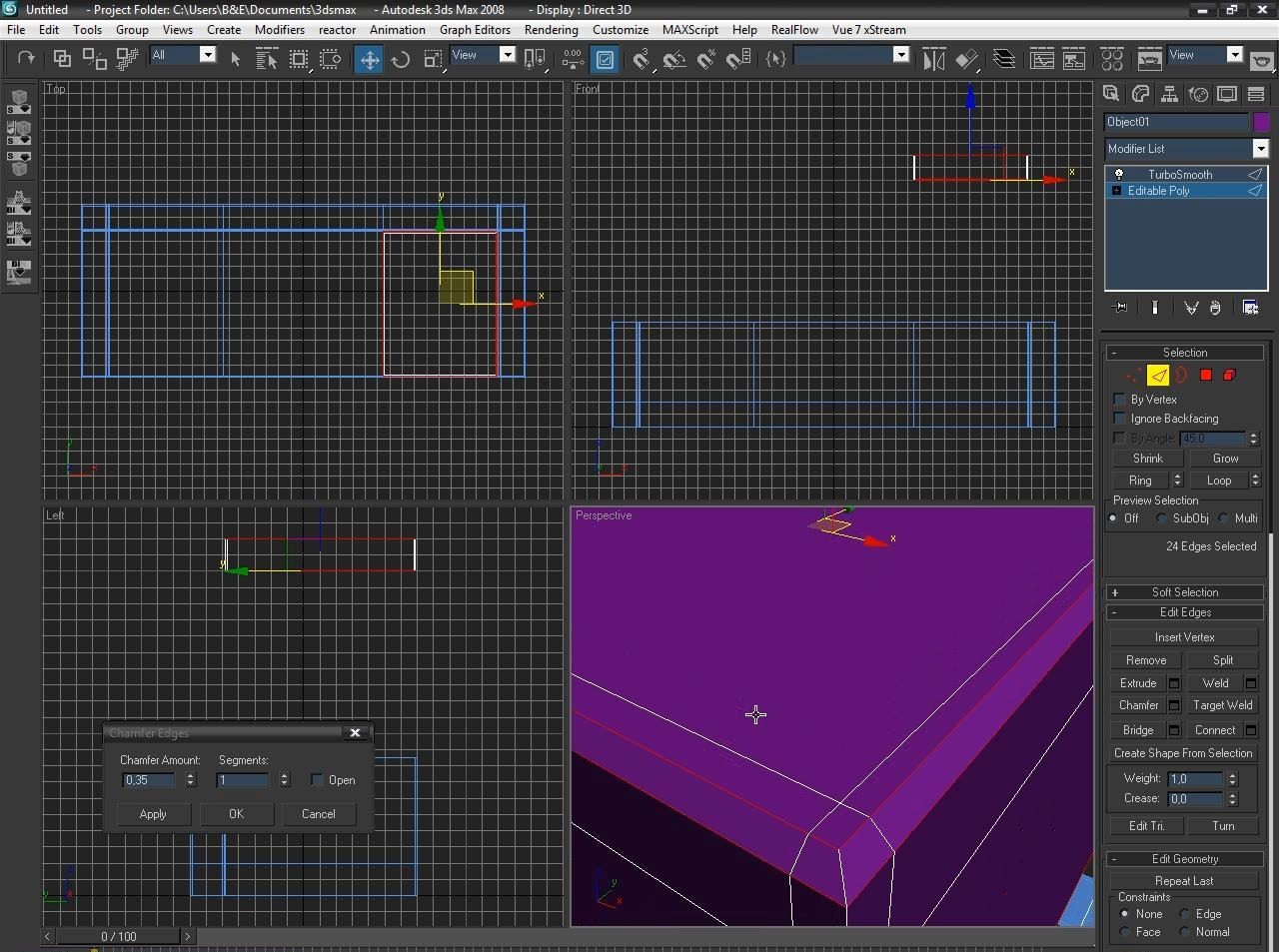The width and height of the screenshot is (1279, 952).
Task: Click the Mirror tool in toolbar
Action: [x=933, y=60]
